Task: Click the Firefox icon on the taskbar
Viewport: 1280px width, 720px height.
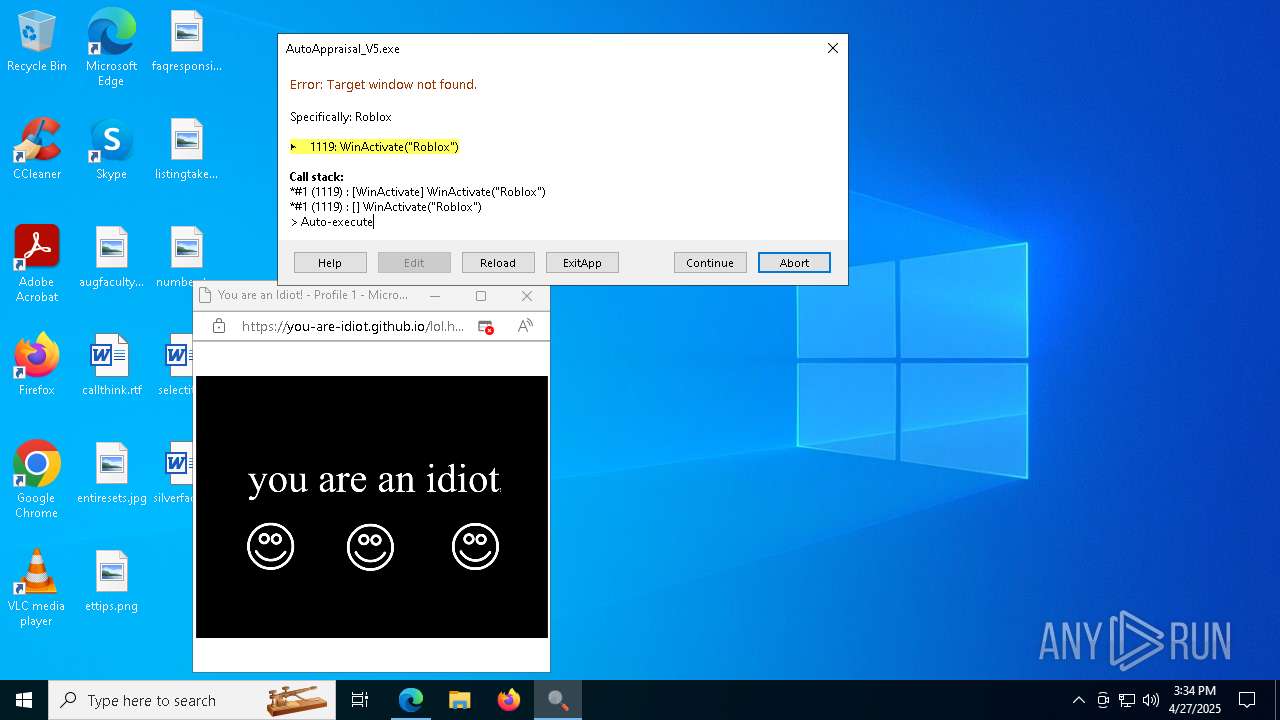Action: coord(509,700)
